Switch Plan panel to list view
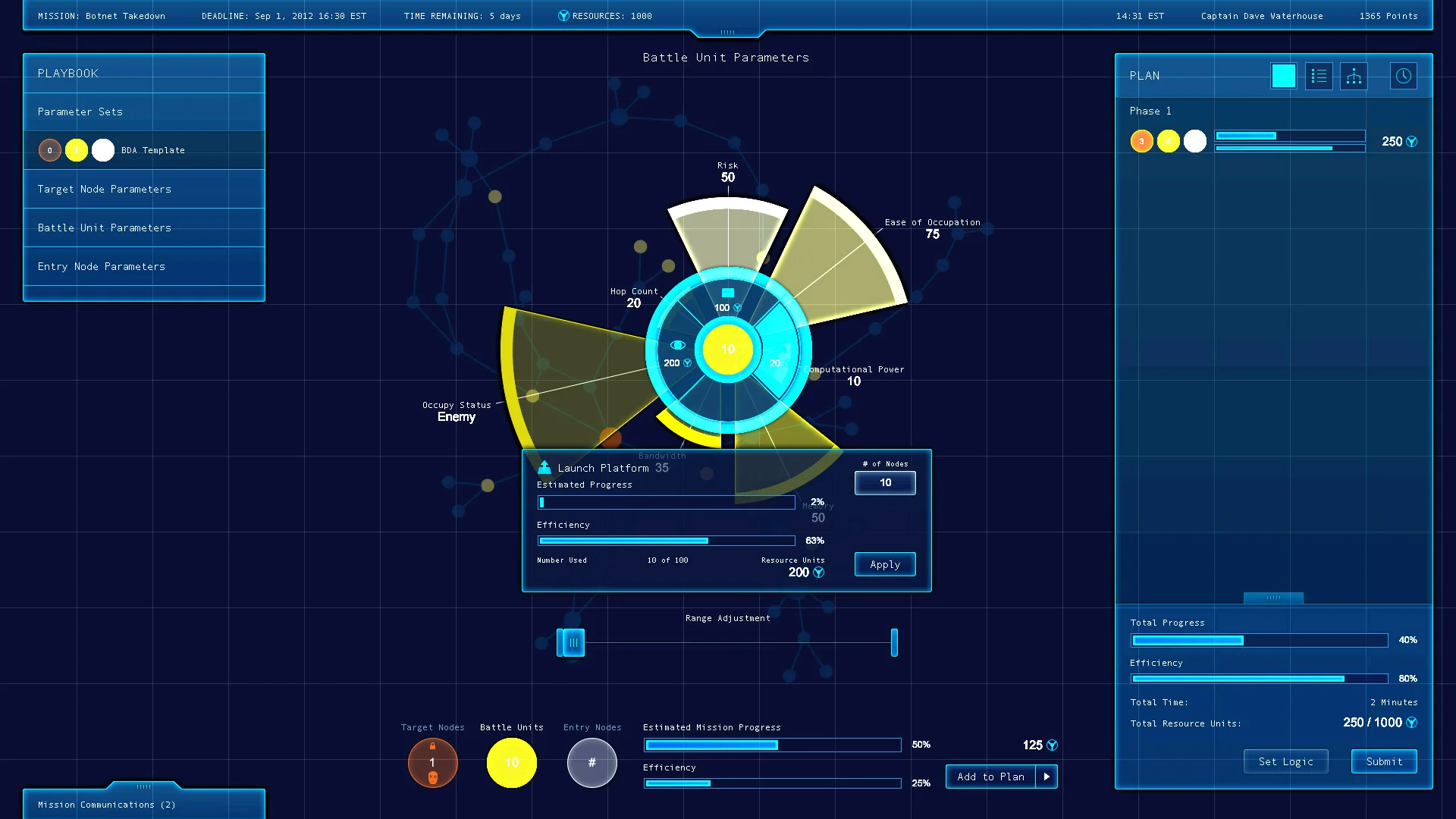 1319,76
